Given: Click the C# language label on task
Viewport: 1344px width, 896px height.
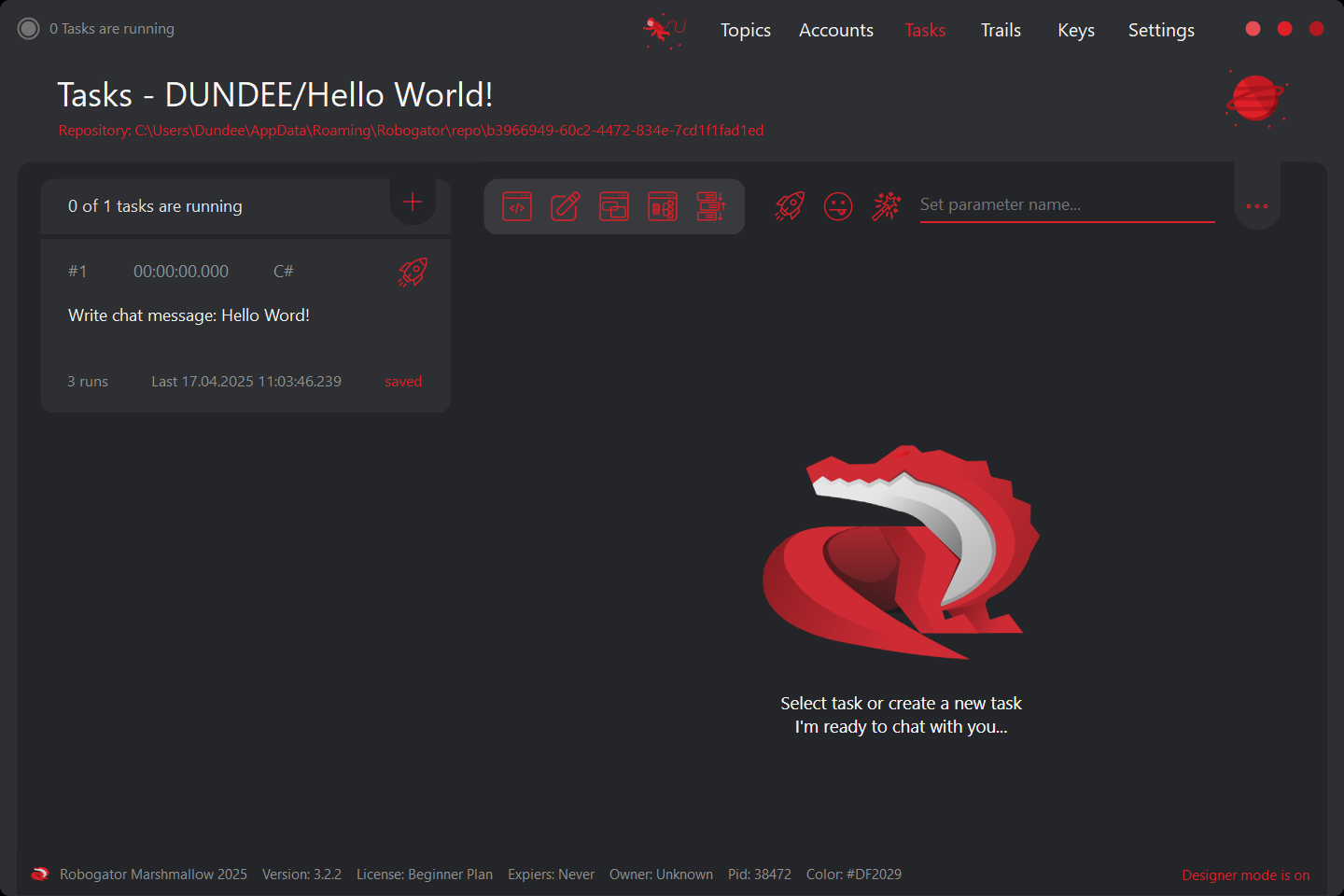Looking at the screenshot, I should point(284,272).
